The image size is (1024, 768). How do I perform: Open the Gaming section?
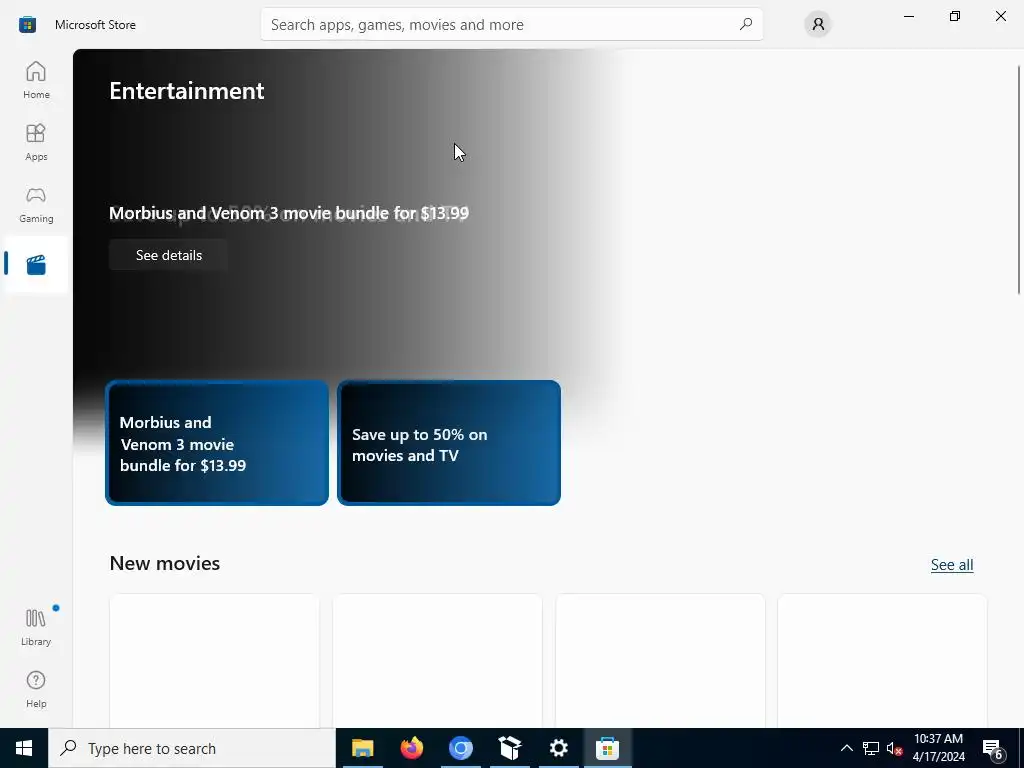[36, 204]
